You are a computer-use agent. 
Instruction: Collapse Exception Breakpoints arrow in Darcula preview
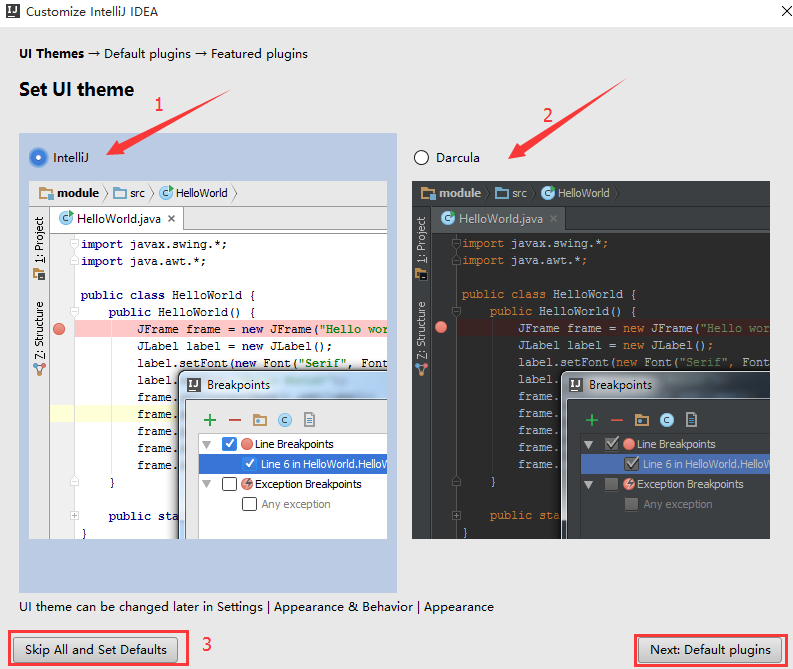pos(589,484)
